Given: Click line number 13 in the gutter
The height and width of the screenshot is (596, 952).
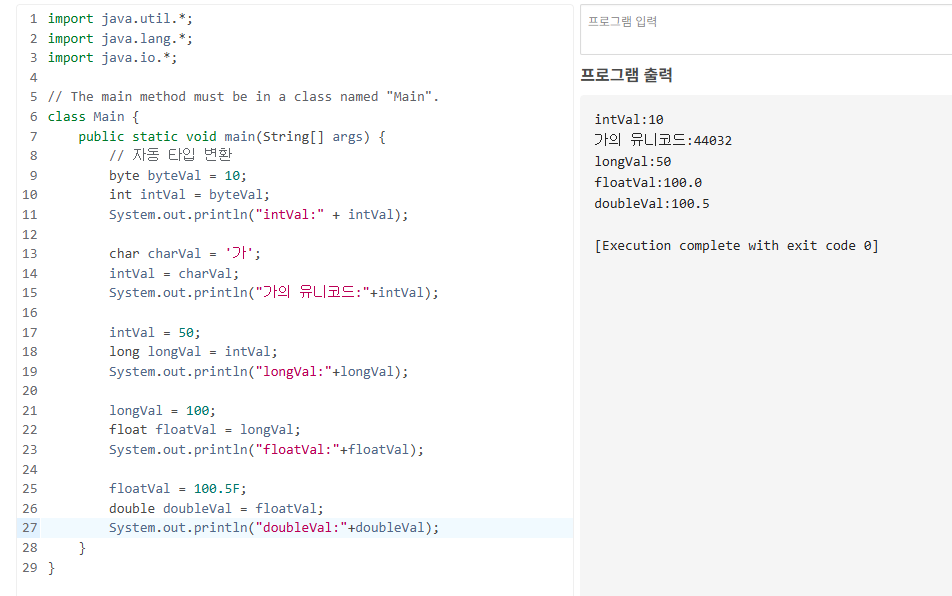Looking at the screenshot, I should tap(30, 254).
